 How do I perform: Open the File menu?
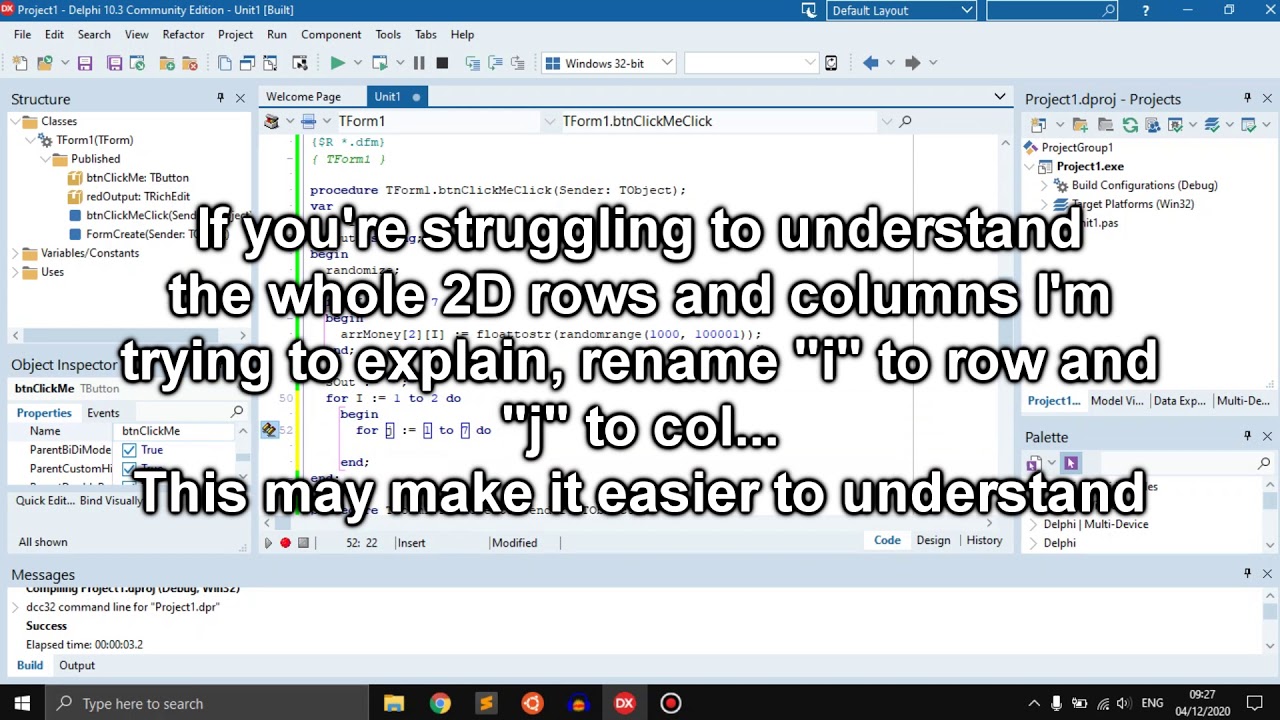[x=22, y=34]
